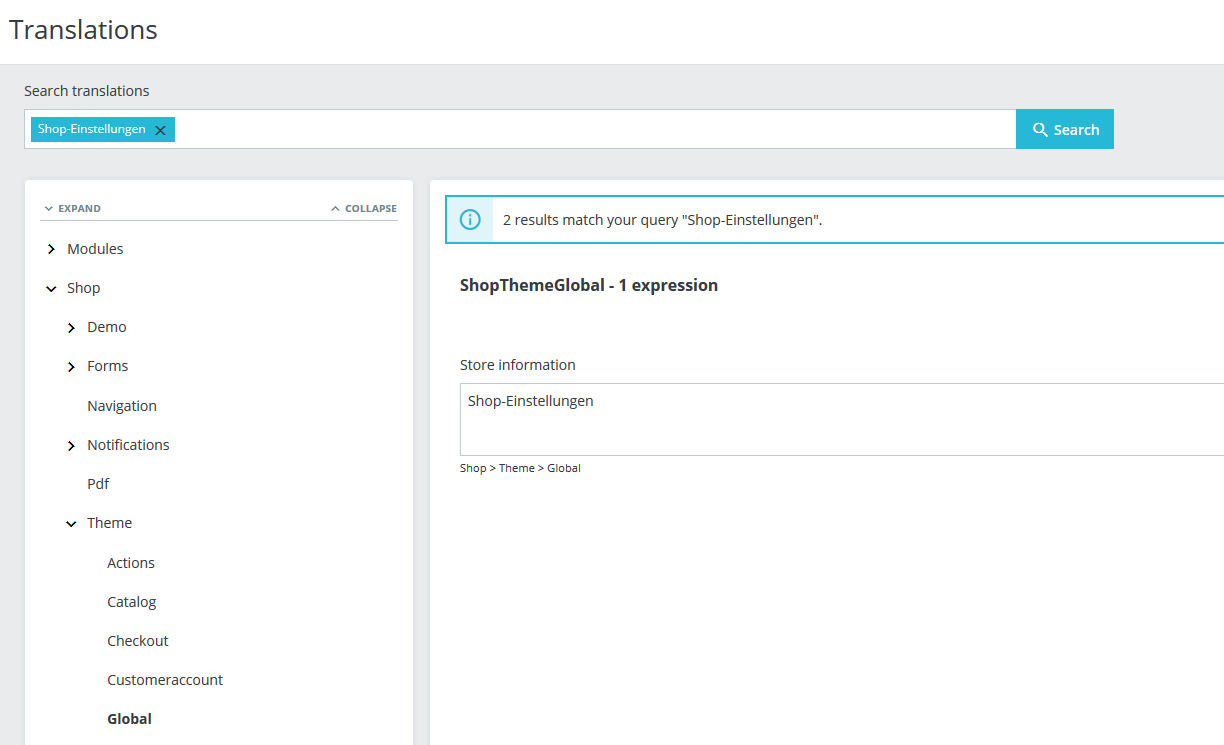
Task: Select Global under Theme
Action: 130,719
